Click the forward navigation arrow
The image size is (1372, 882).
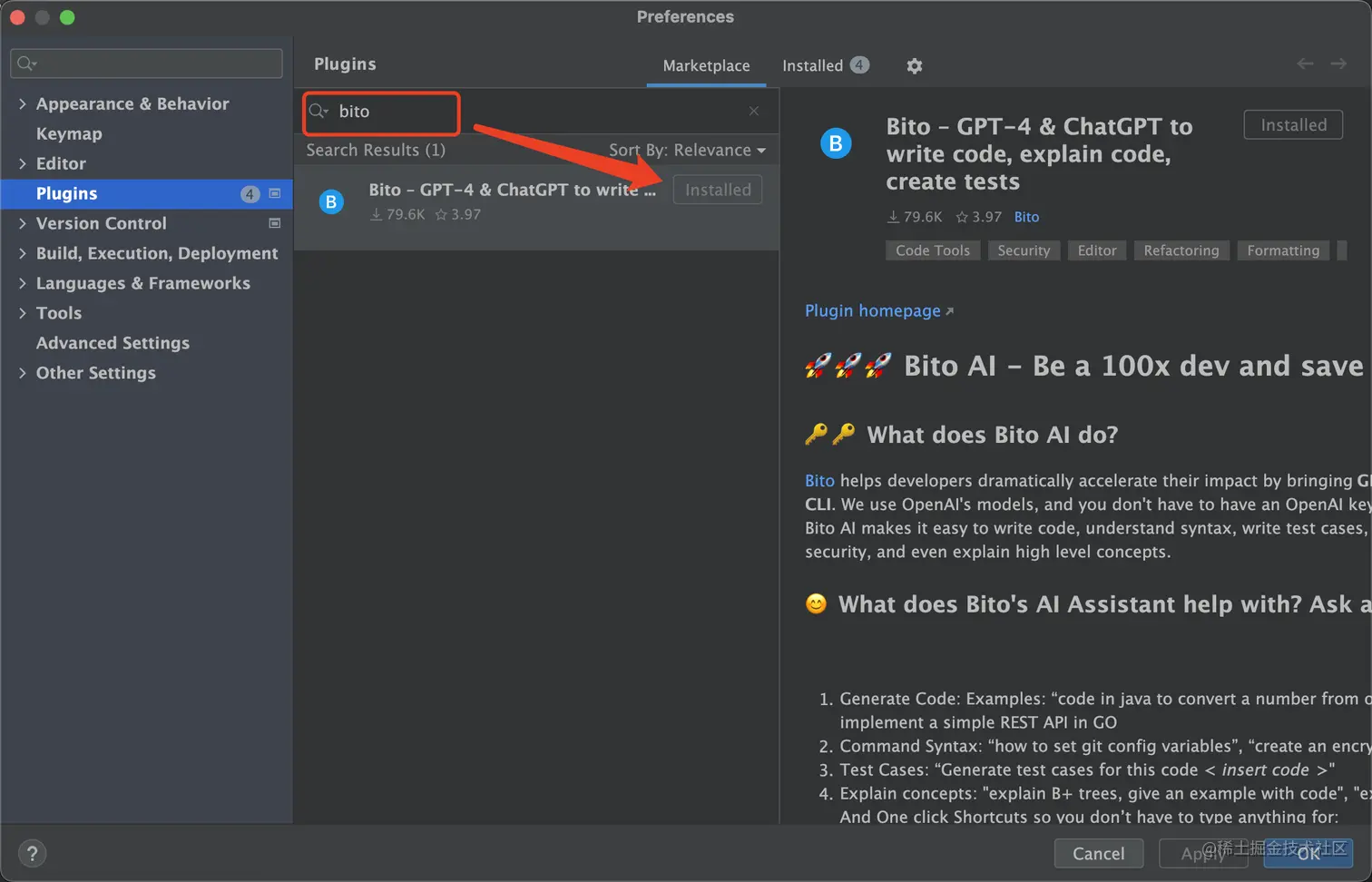pos(1338,64)
